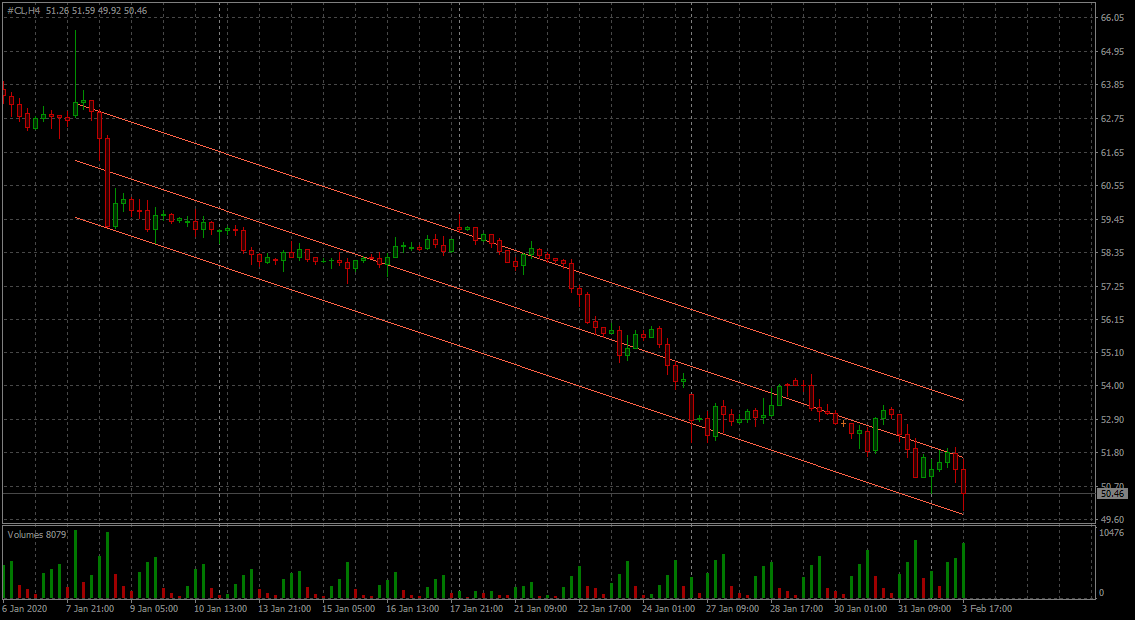Click the current price tag 50.46
The image size is (1135, 620).
click(x=1112, y=493)
